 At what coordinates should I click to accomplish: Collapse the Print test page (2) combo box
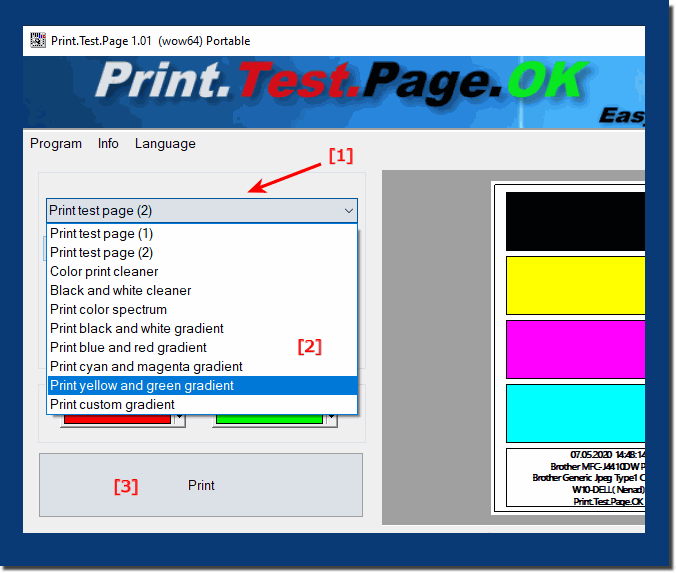click(202, 211)
